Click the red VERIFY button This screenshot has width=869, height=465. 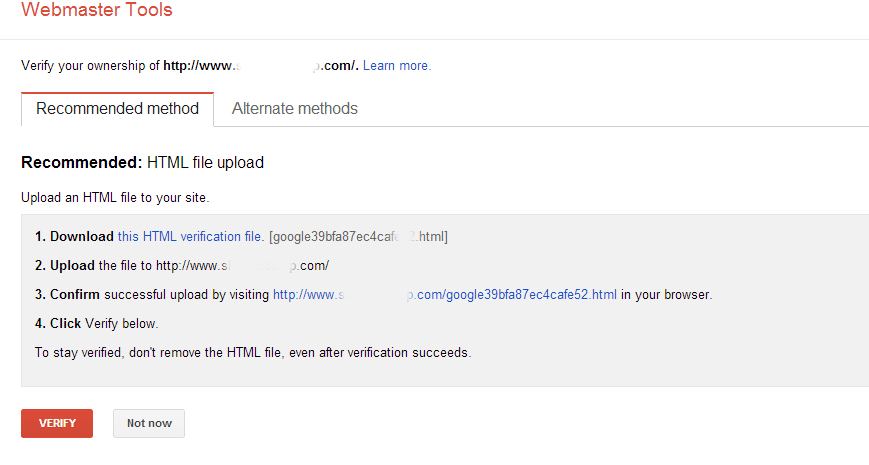tap(57, 423)
